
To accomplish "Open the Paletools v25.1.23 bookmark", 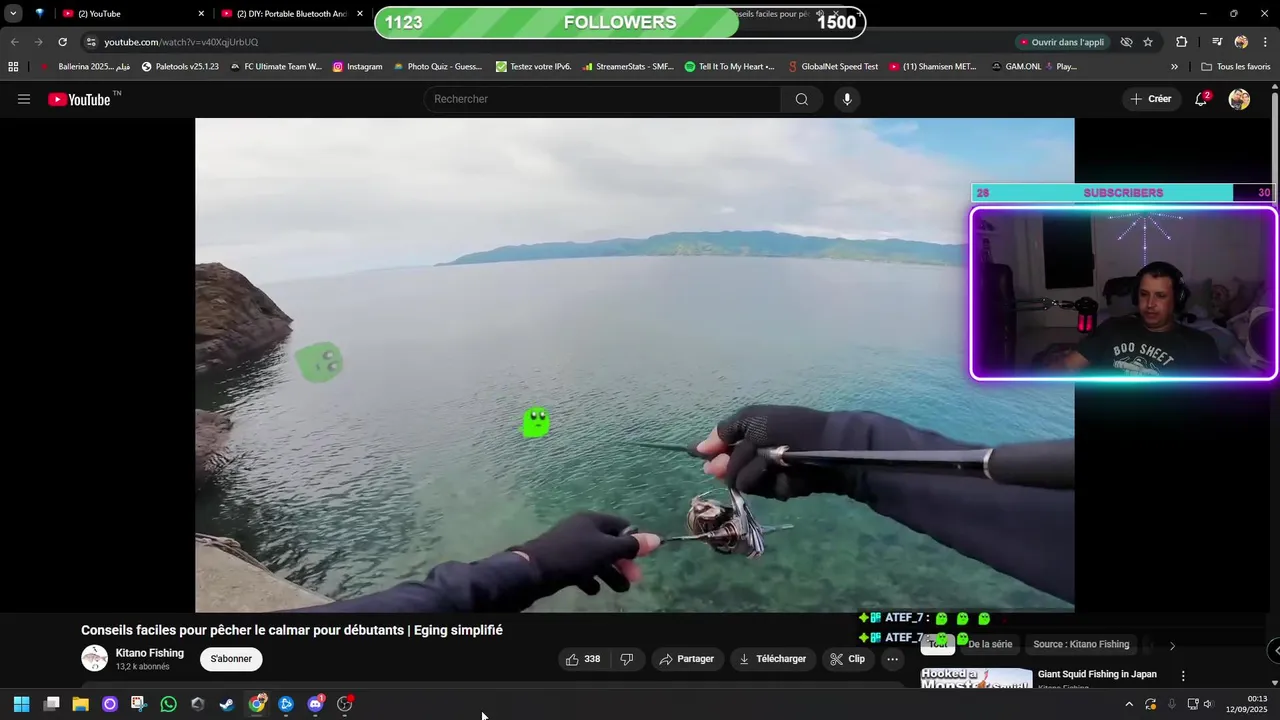I will (180, 67).
